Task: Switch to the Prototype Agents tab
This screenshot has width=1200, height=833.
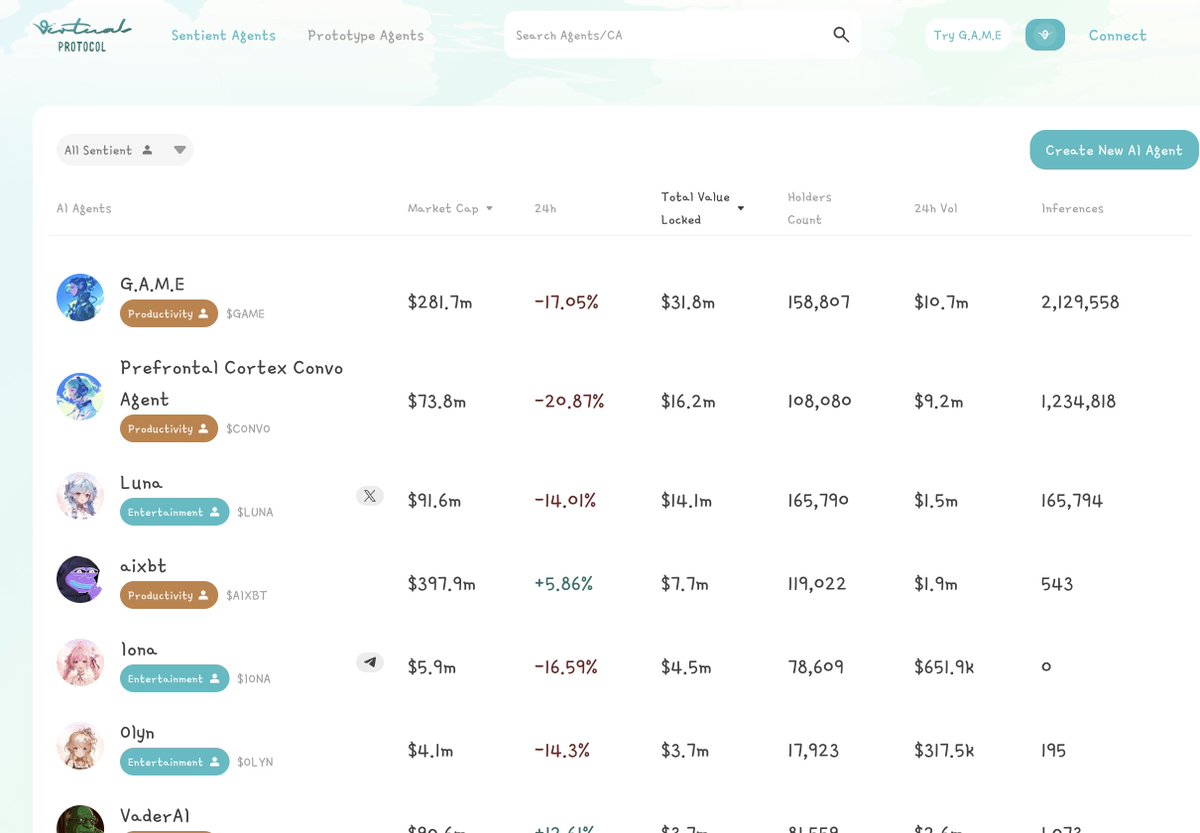Action: (366, 35)
